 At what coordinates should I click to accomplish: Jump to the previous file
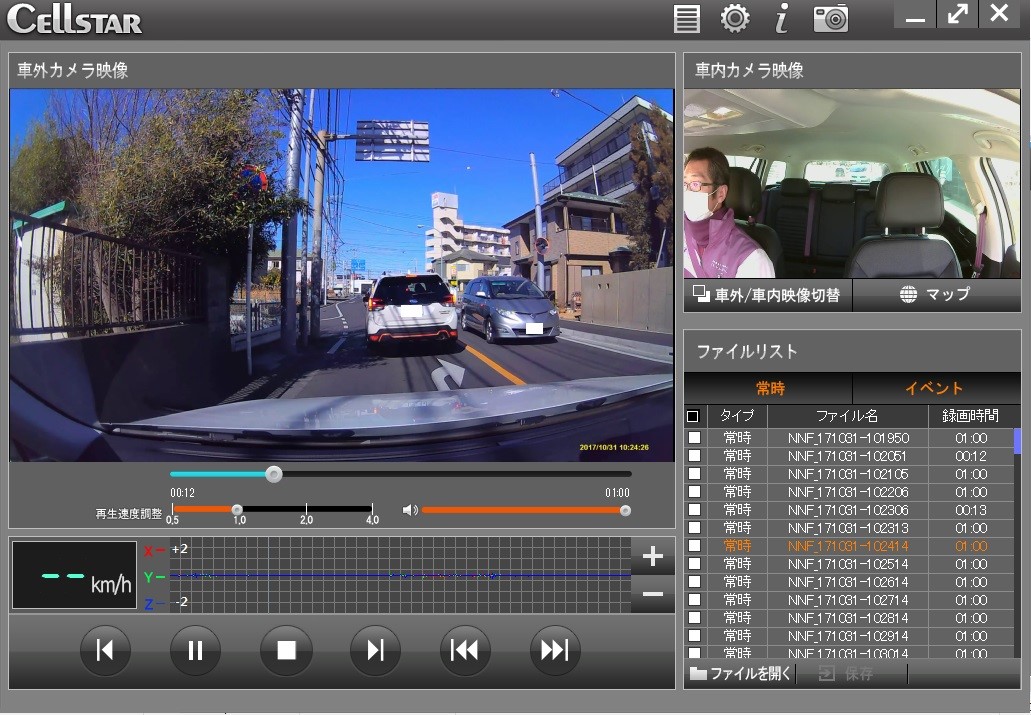coord(465,650)
